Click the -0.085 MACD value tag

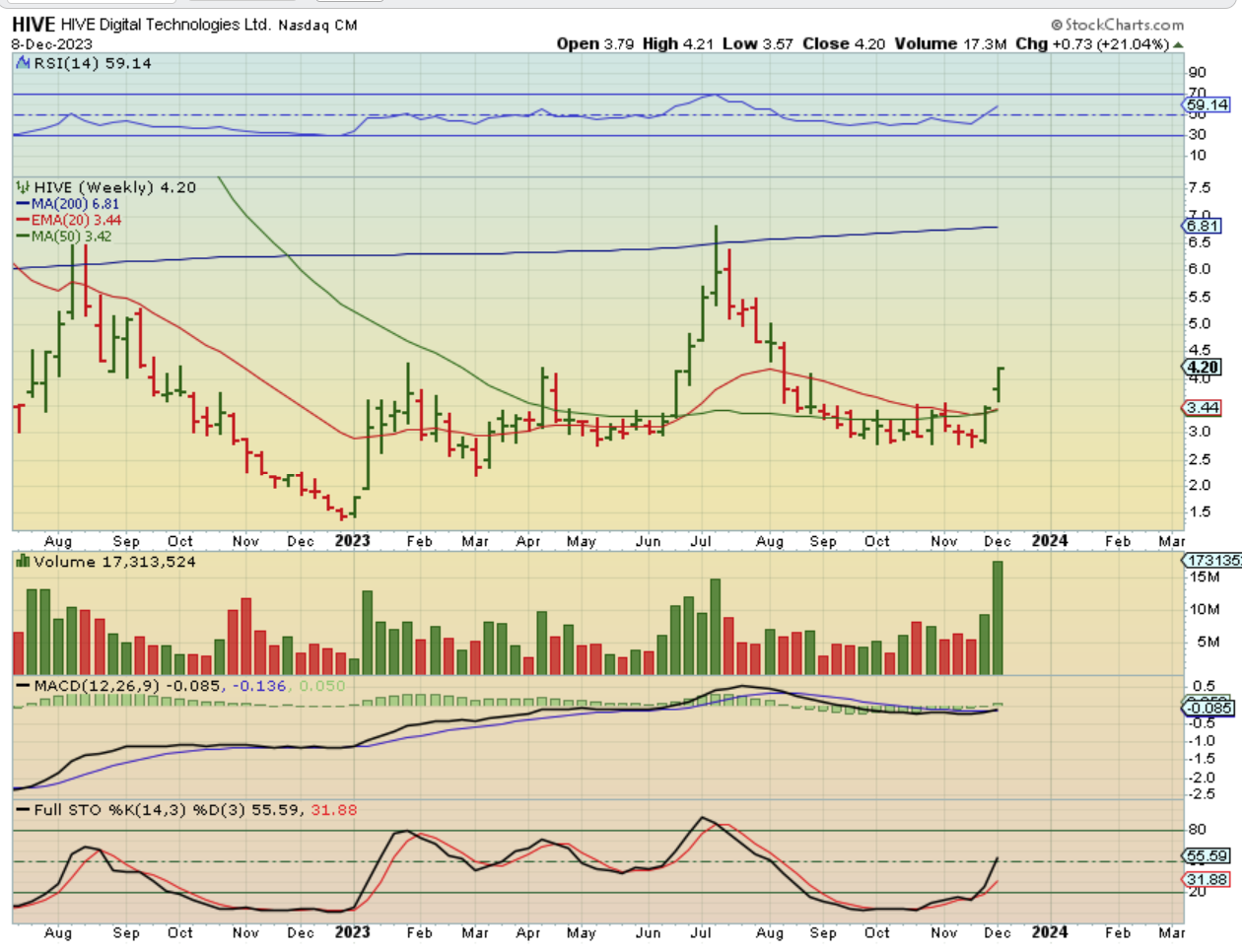pyautogui.click(x=1208, y=708)
